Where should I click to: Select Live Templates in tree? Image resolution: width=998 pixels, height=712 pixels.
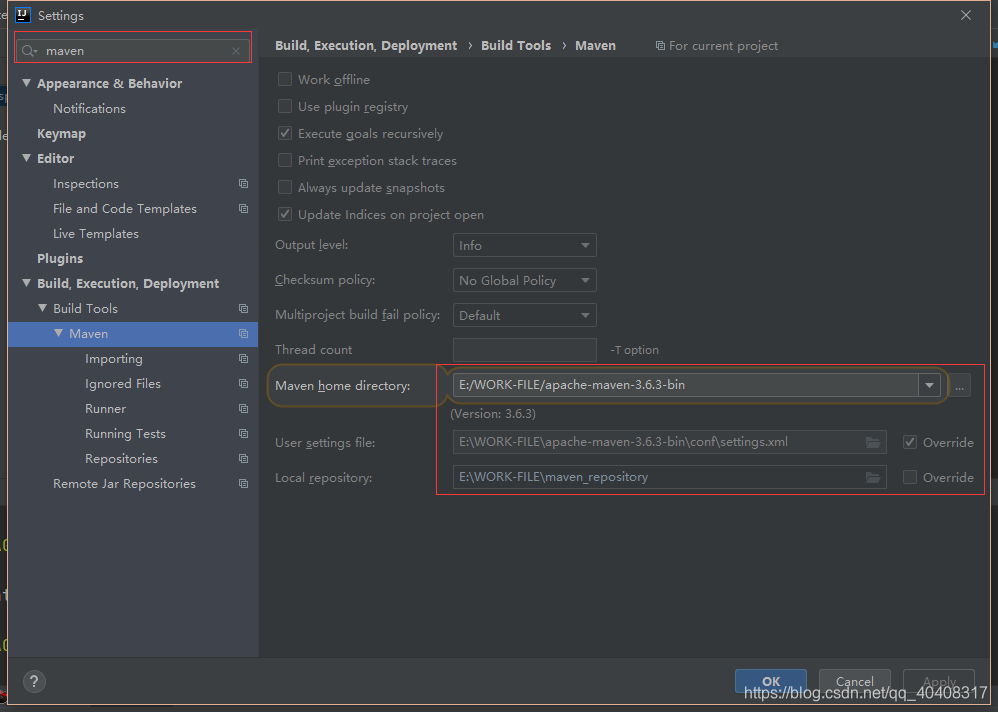coord(95,234)
